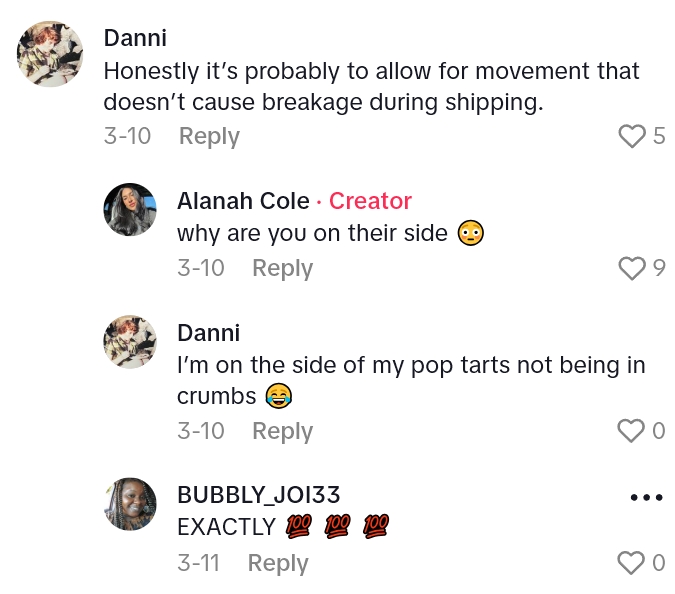Open Alanah Cole's profile avatar
Image resolution: width=675 pixels, height=594 pixels.
click(130, 210)
